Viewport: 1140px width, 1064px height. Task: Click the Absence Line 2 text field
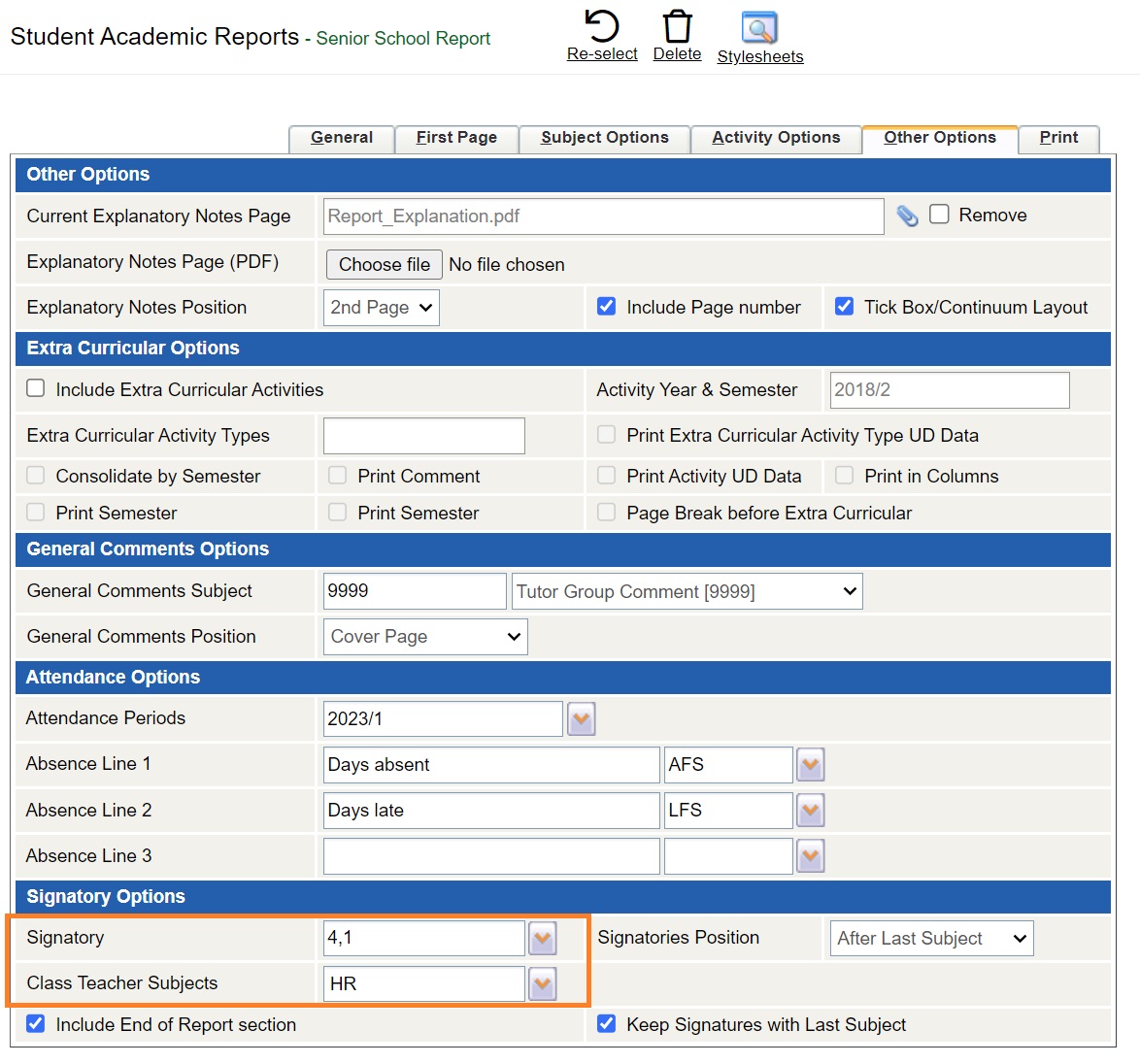coord(490,811)
